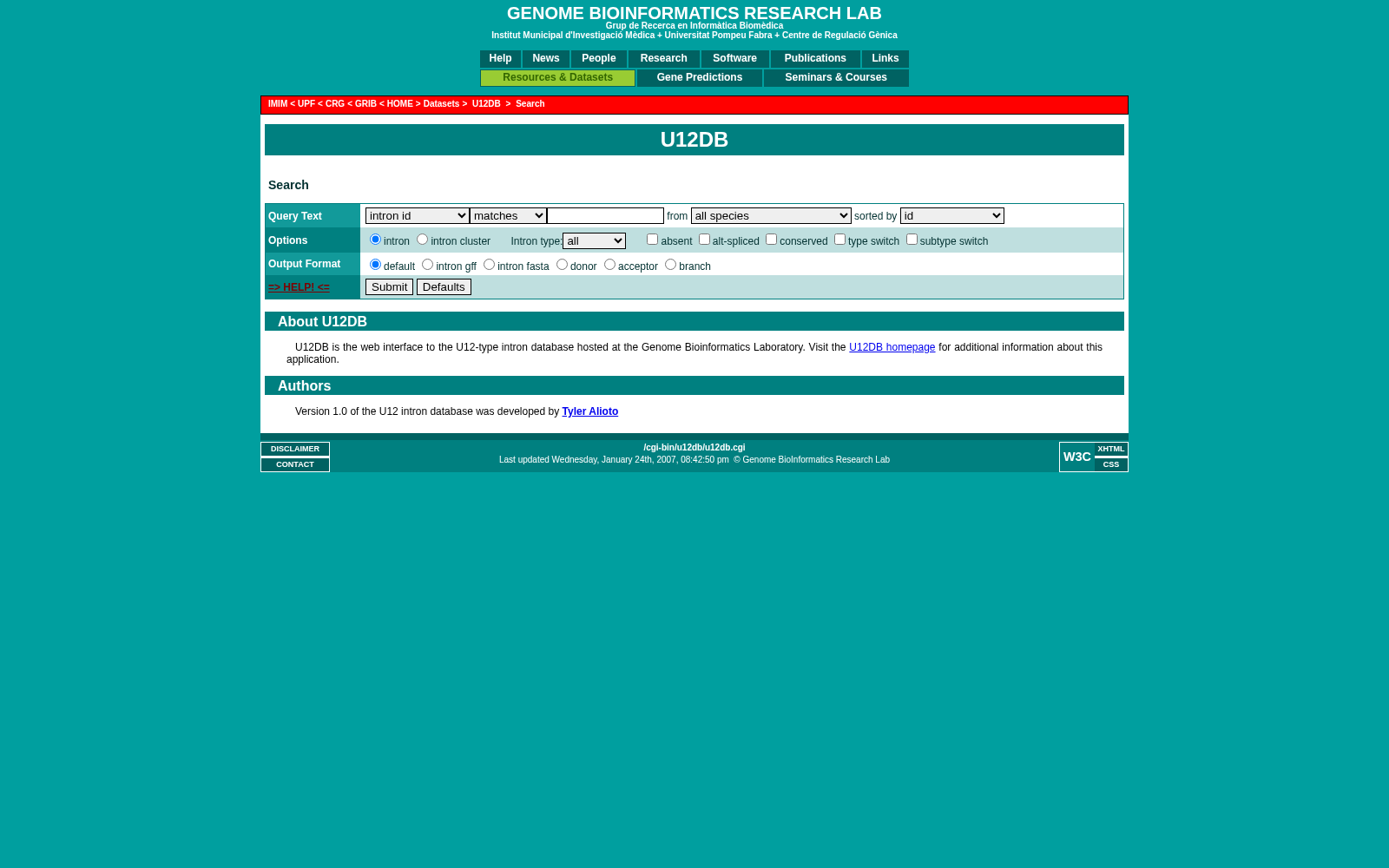Check the conserved option

pos(771,240)
